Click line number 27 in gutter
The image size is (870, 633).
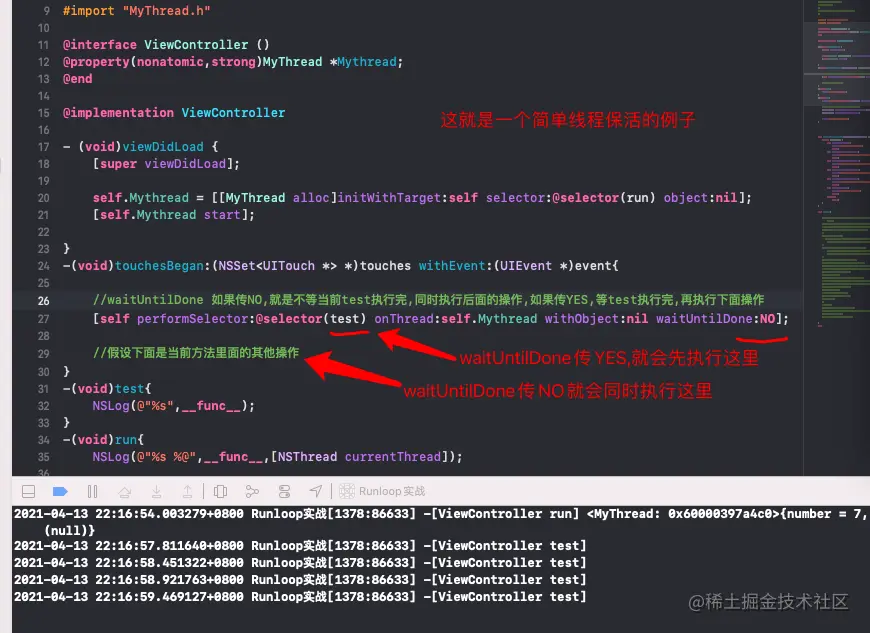pyautogui.click(x=43, y=319)
